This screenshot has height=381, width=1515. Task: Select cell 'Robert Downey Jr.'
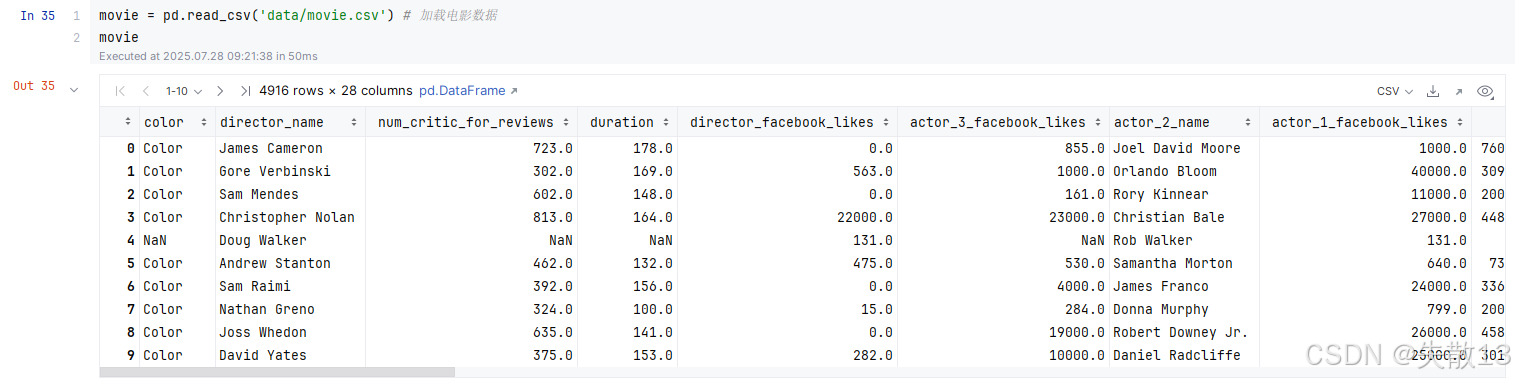1181,332
